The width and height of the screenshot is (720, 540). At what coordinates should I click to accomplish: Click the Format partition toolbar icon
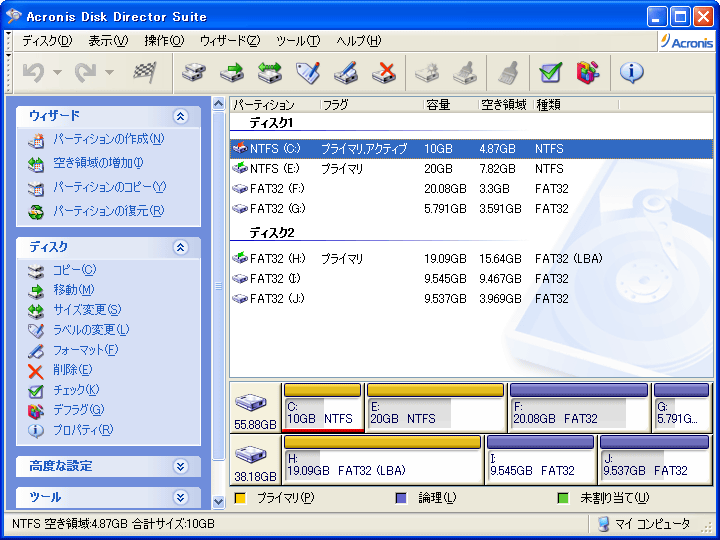tap(346, 72)
